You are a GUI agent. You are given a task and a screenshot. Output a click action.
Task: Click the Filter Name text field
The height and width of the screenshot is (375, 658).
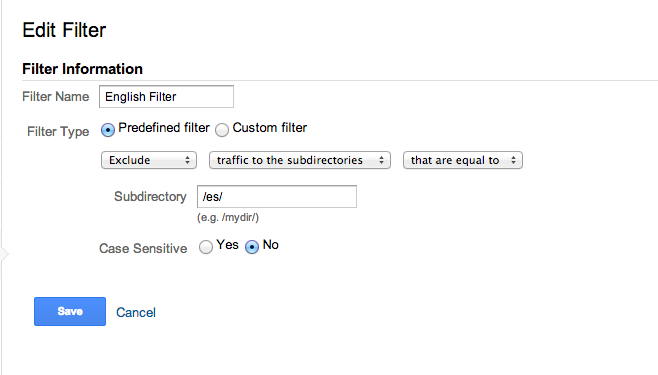click(166, 96)
